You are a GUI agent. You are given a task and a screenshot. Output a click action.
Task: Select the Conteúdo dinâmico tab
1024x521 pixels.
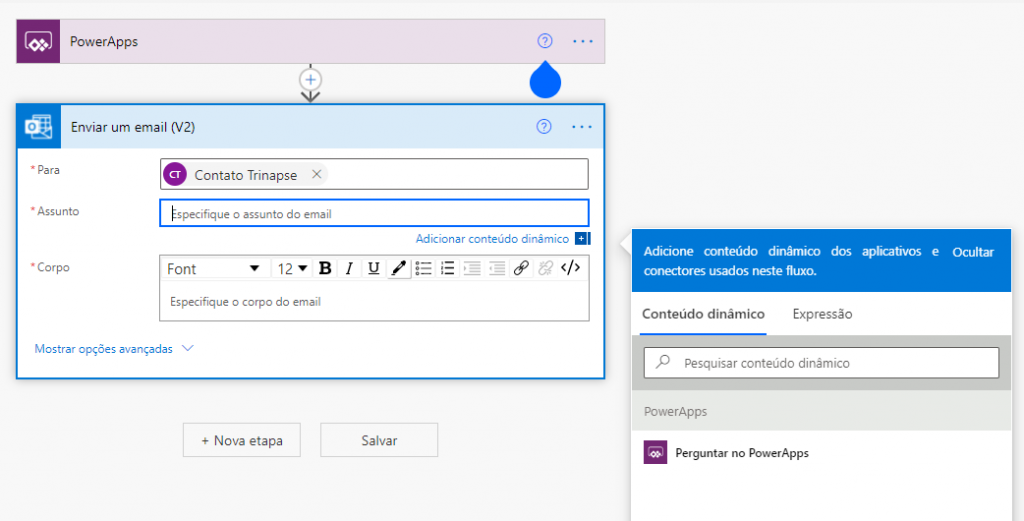click(703, 314)
